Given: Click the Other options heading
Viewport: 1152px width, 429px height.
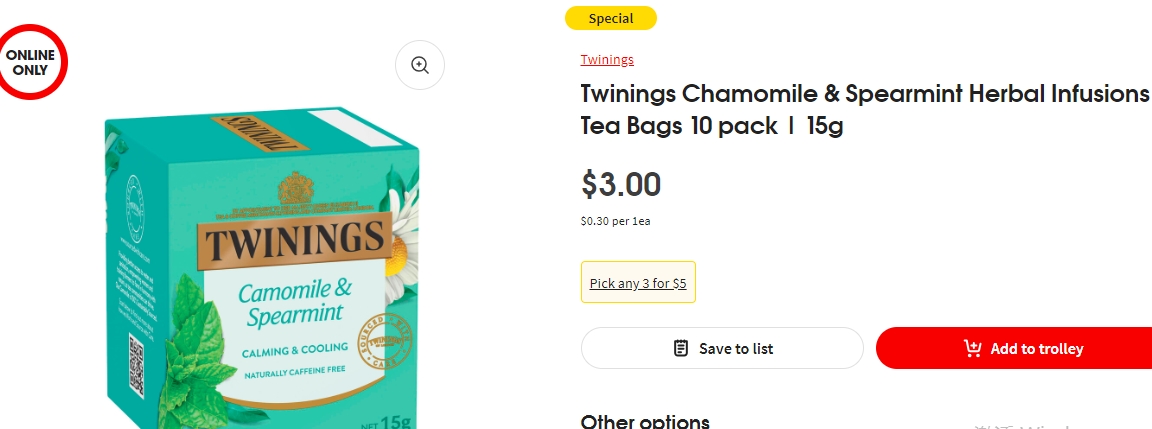Looking at the screenshot, I should tap(645, 421).
